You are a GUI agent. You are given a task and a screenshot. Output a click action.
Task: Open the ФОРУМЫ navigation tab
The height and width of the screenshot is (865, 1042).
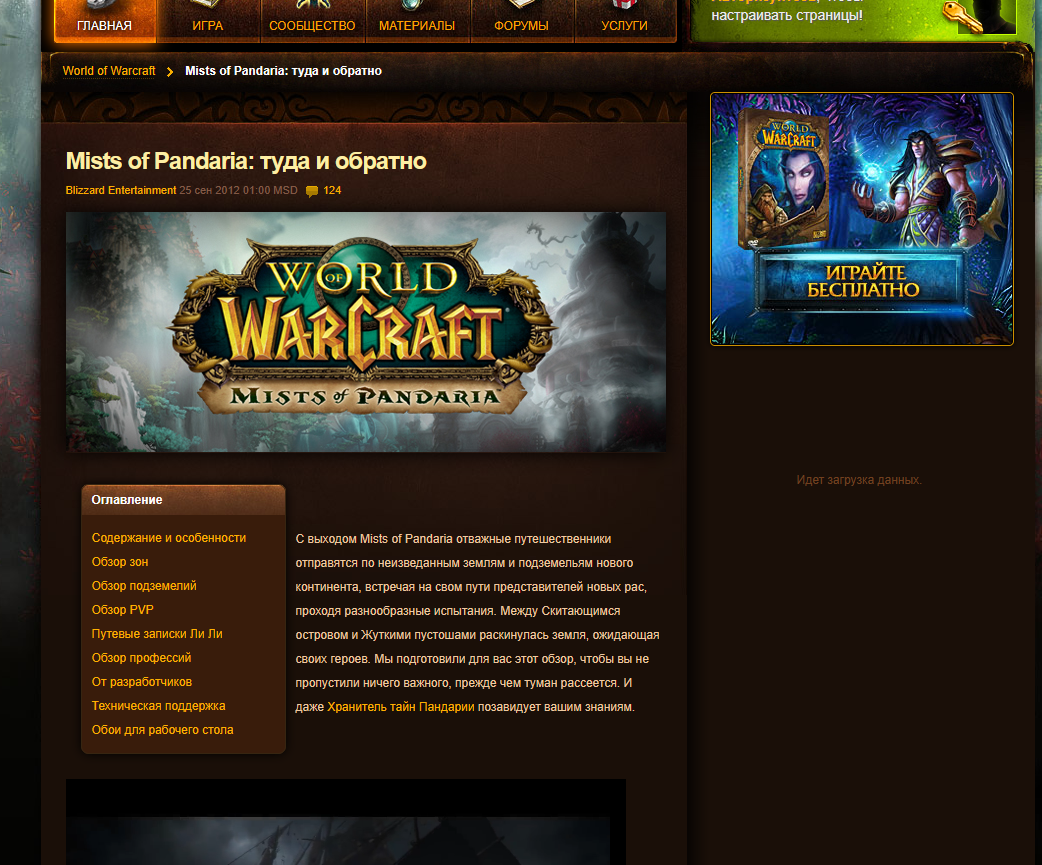pyautogui.click(x=522, y=21)
